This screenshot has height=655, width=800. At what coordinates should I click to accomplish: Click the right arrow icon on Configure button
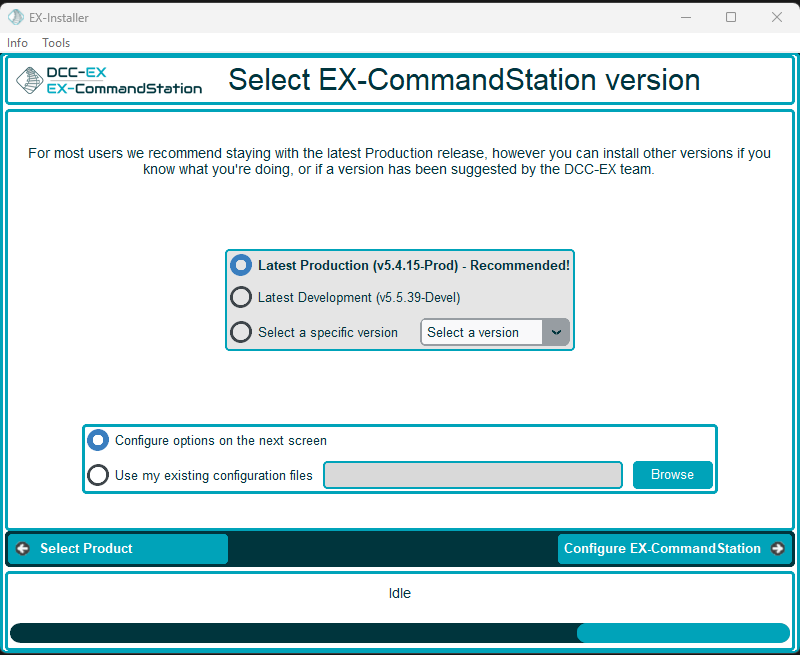point(778,548)
